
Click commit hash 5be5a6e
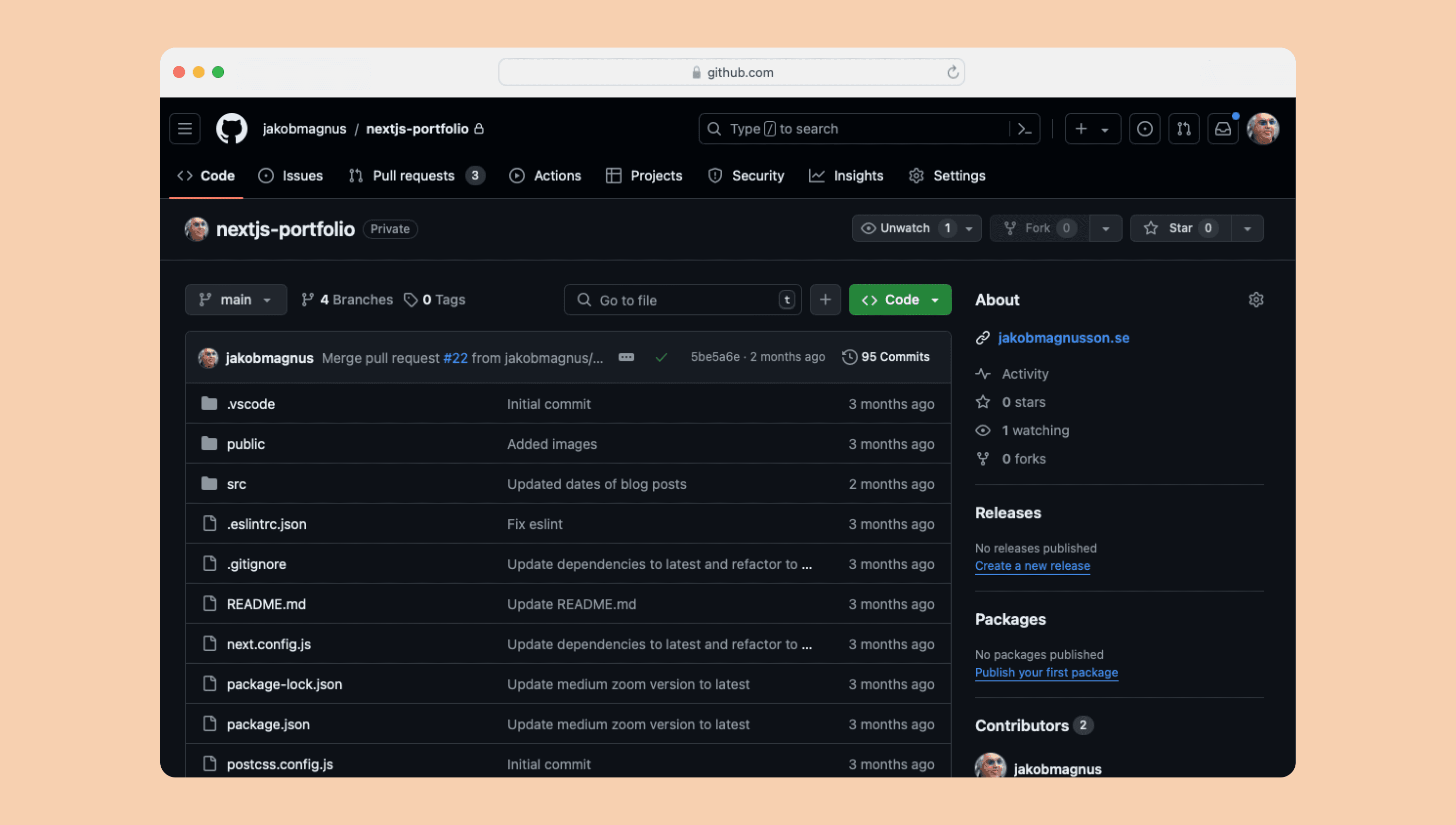click(714, 357)
